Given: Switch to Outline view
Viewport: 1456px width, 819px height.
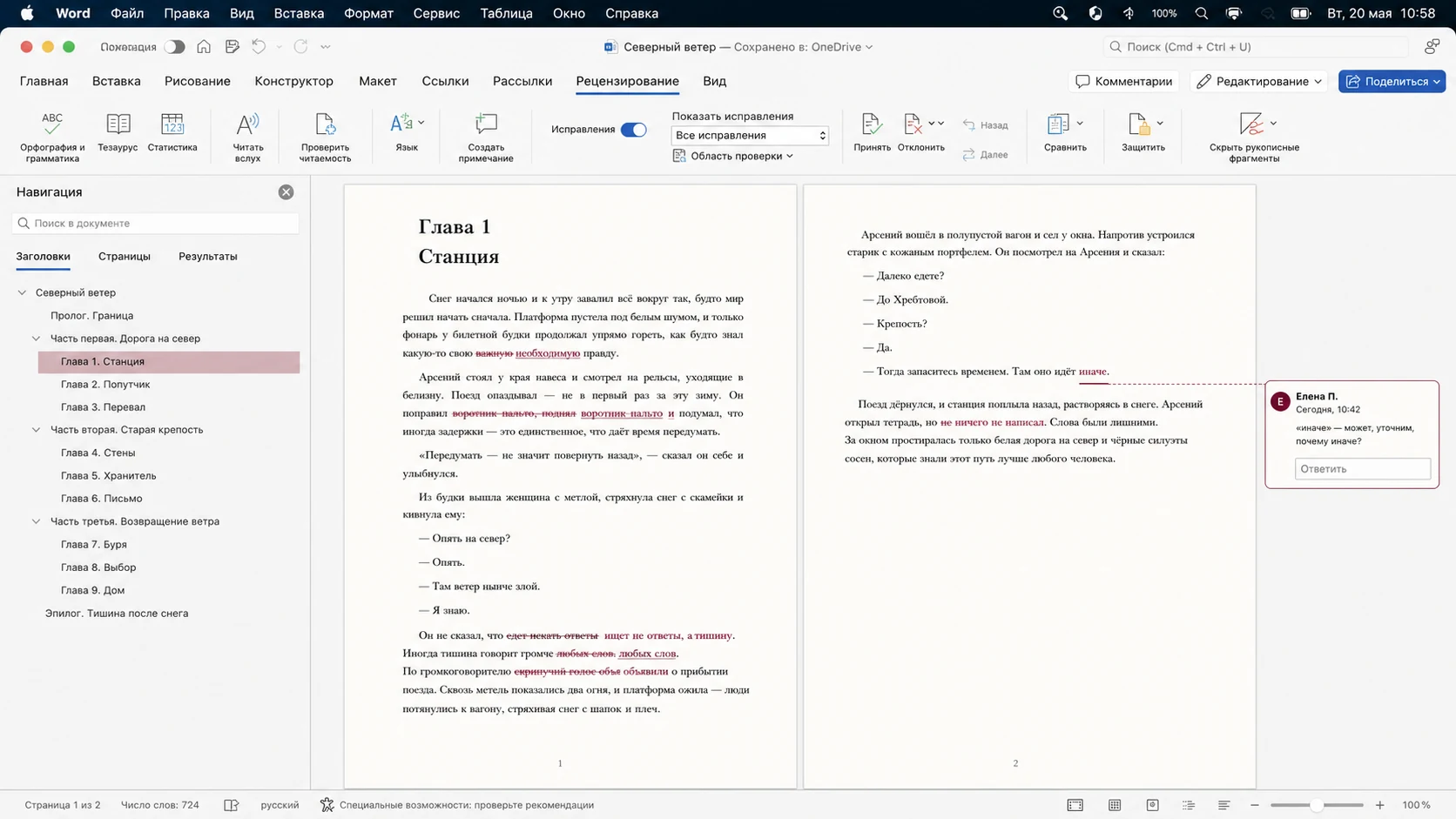Looking at the screenshot, I should point(1189,805).
